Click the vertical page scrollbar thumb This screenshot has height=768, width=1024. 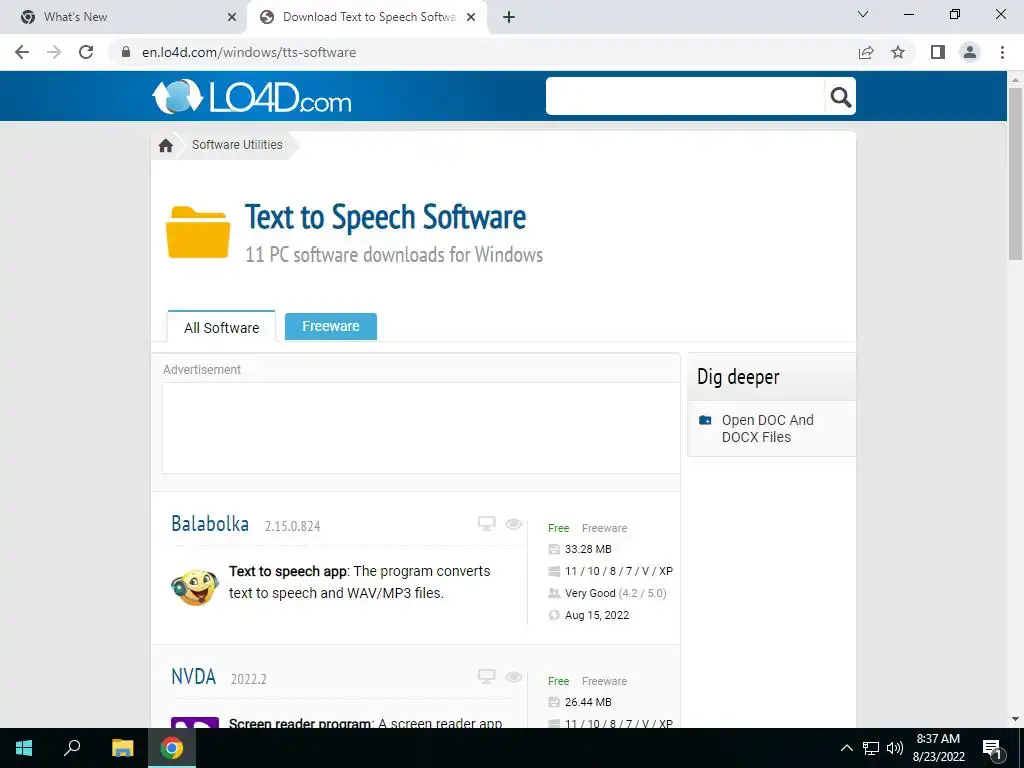click(1016, 173)
